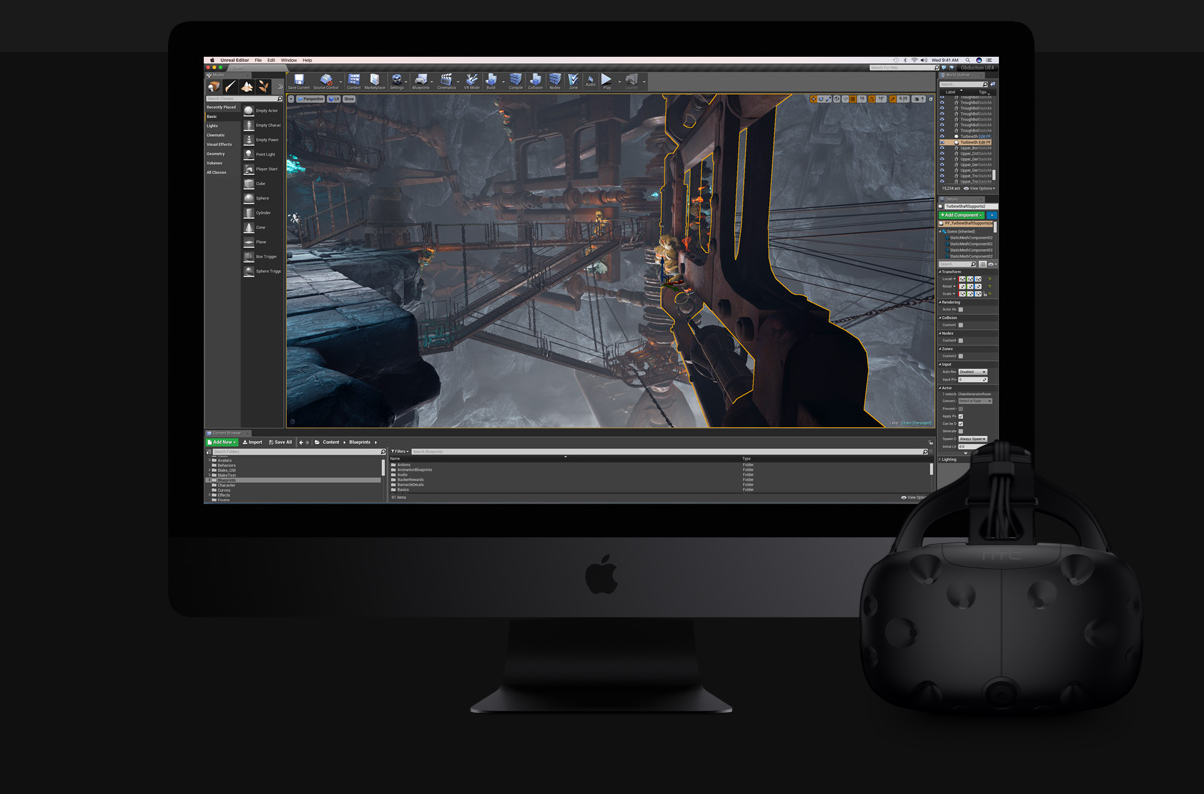
Task: Open the viewport Show menu
Action: (349, 99)
